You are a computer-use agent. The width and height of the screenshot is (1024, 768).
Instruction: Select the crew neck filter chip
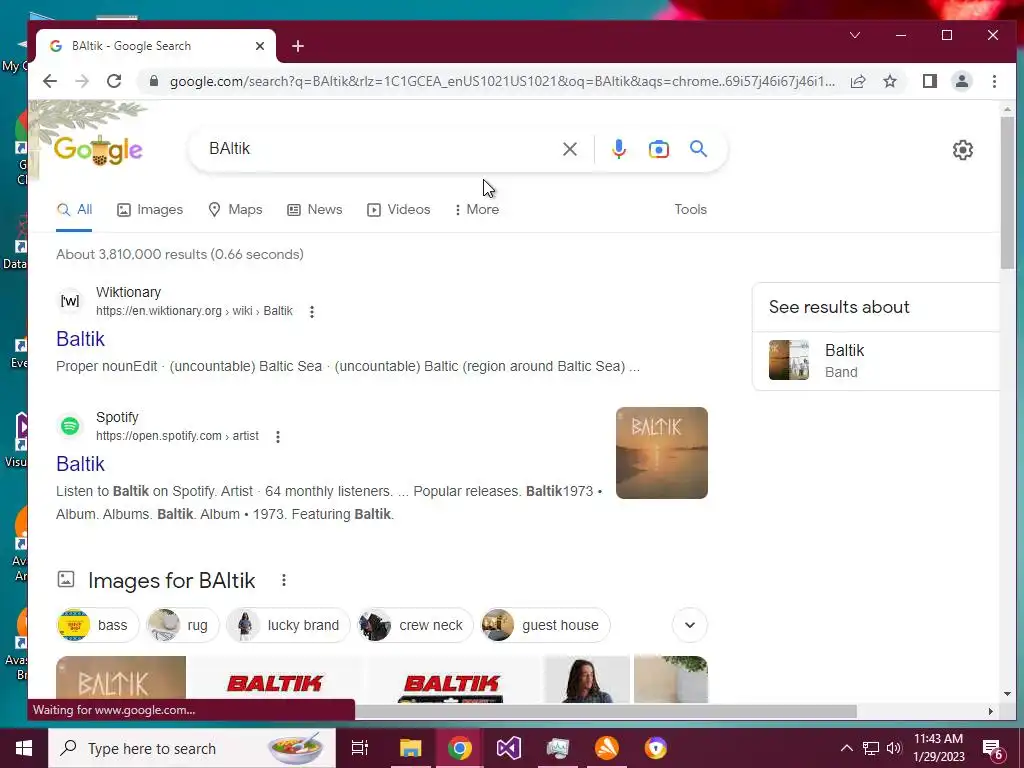coord(415,625)
